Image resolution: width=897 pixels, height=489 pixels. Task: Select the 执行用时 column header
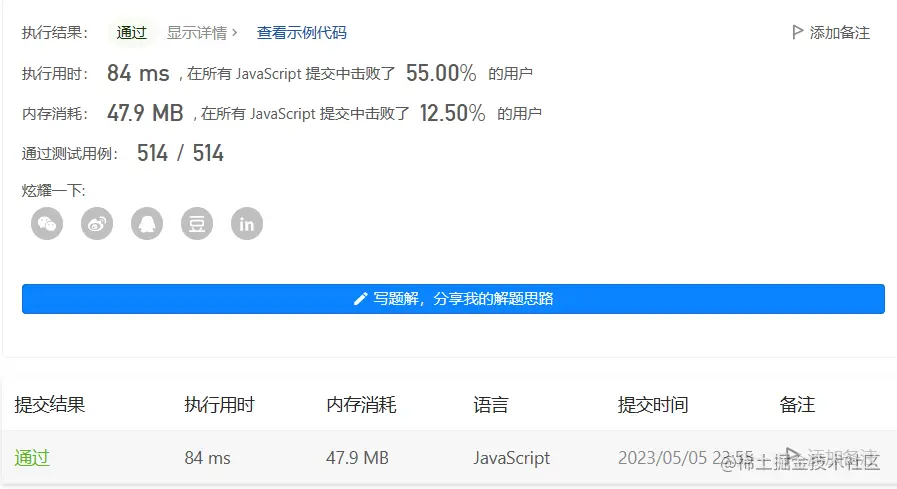pyautogui.click(x=219, y=404)
